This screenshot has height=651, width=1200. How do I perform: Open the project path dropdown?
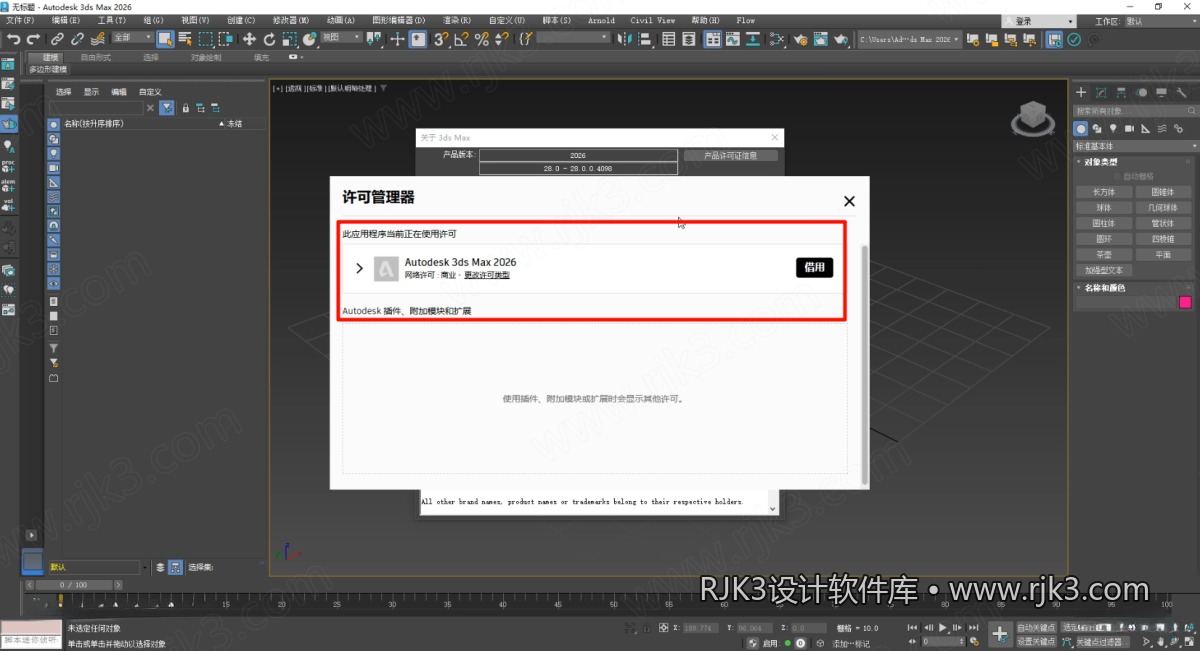click(x=908, y=39)
